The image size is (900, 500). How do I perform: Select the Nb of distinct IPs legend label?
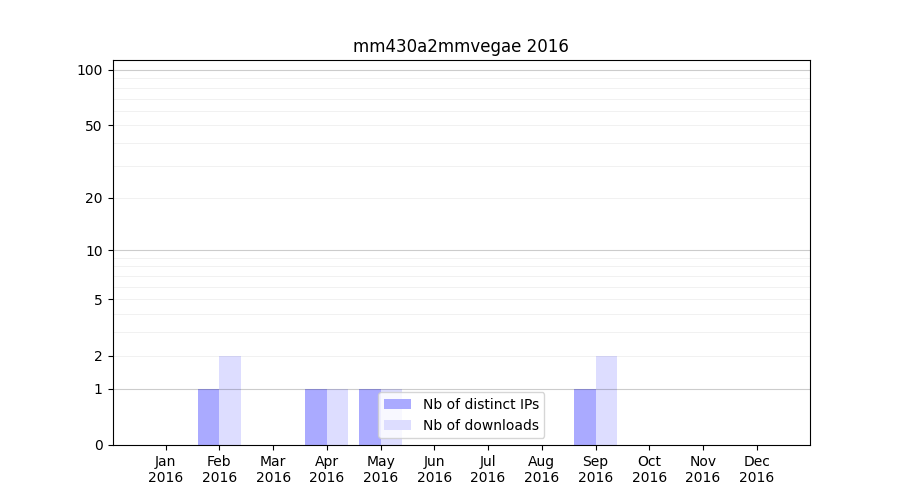coord(480,404)
